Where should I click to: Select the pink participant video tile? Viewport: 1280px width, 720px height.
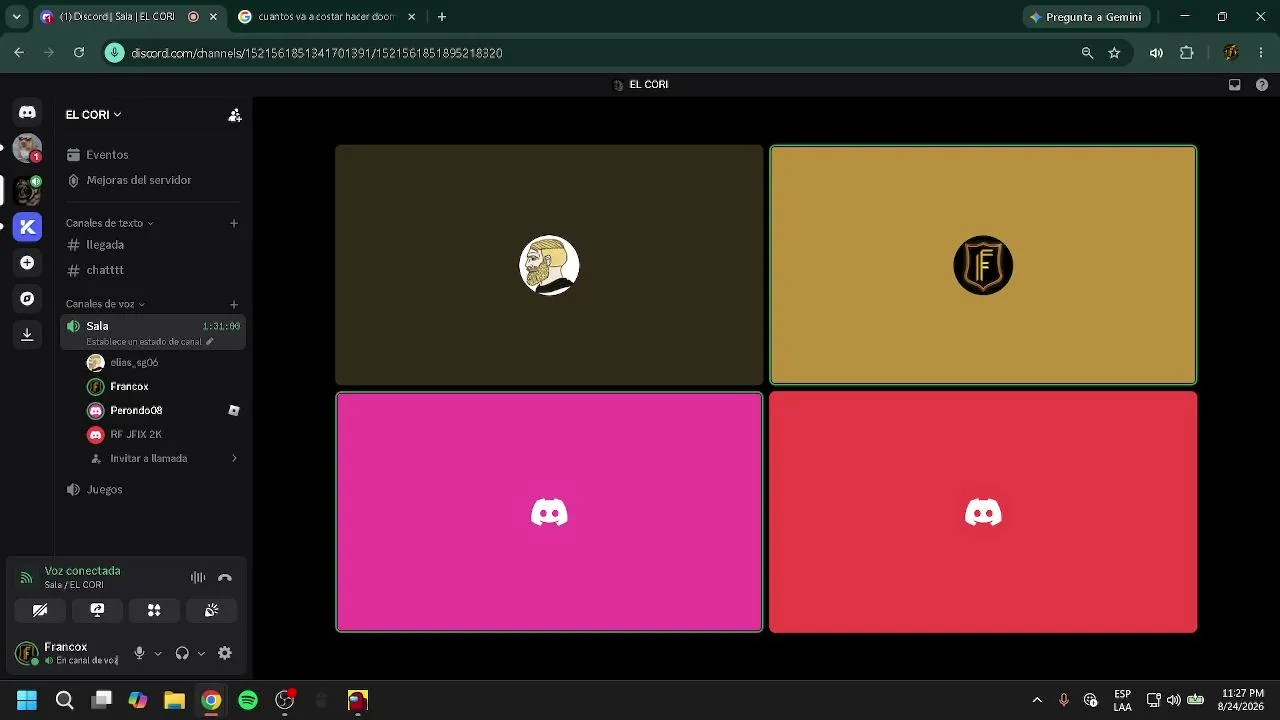(549, 513)
